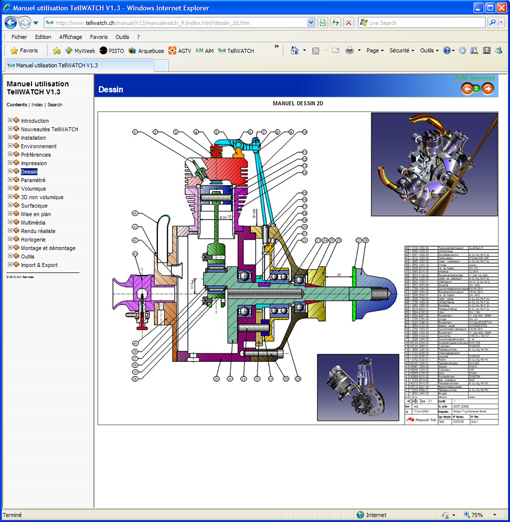Viewport: 510px width, 522px height.
Task: Click the empty new tab button
Action: tap(162, 66)
